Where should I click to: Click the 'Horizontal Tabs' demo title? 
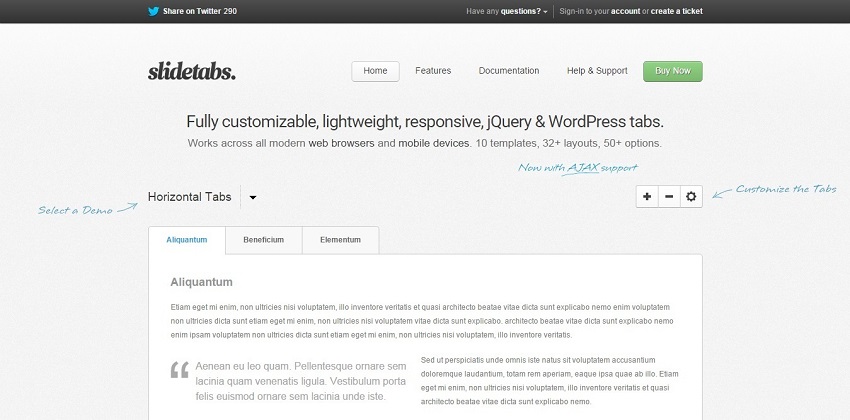[x=189, y=197]
